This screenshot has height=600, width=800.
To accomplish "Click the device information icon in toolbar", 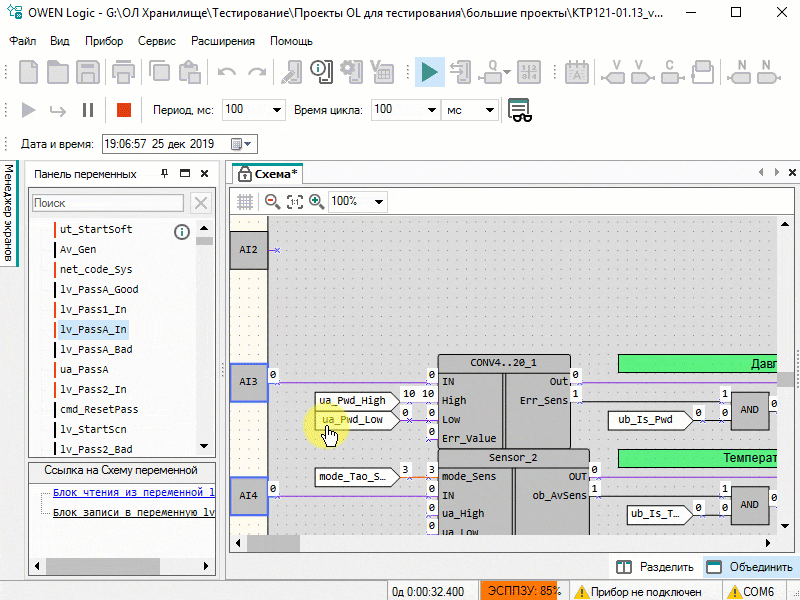I will [x=320, y=72].
